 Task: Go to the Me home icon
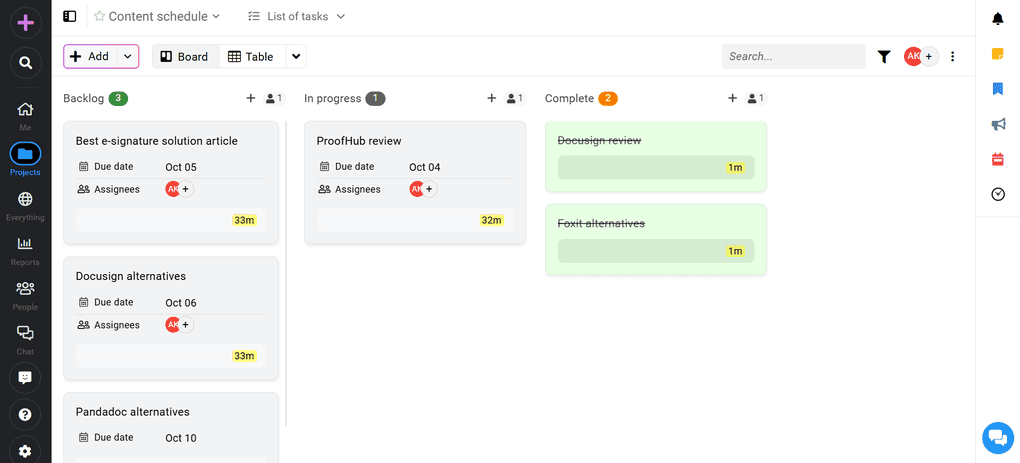25,109
